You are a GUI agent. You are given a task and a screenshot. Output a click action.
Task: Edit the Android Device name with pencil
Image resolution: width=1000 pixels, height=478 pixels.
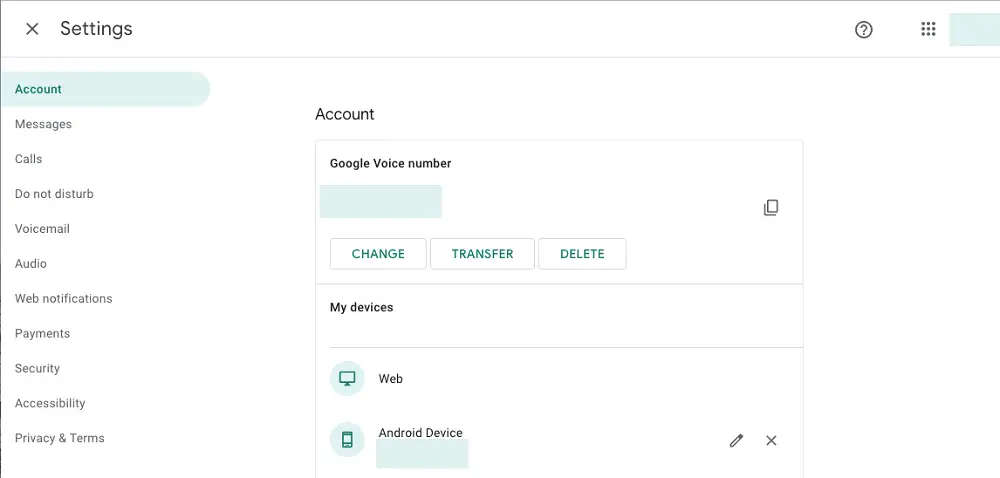point(736,440)
